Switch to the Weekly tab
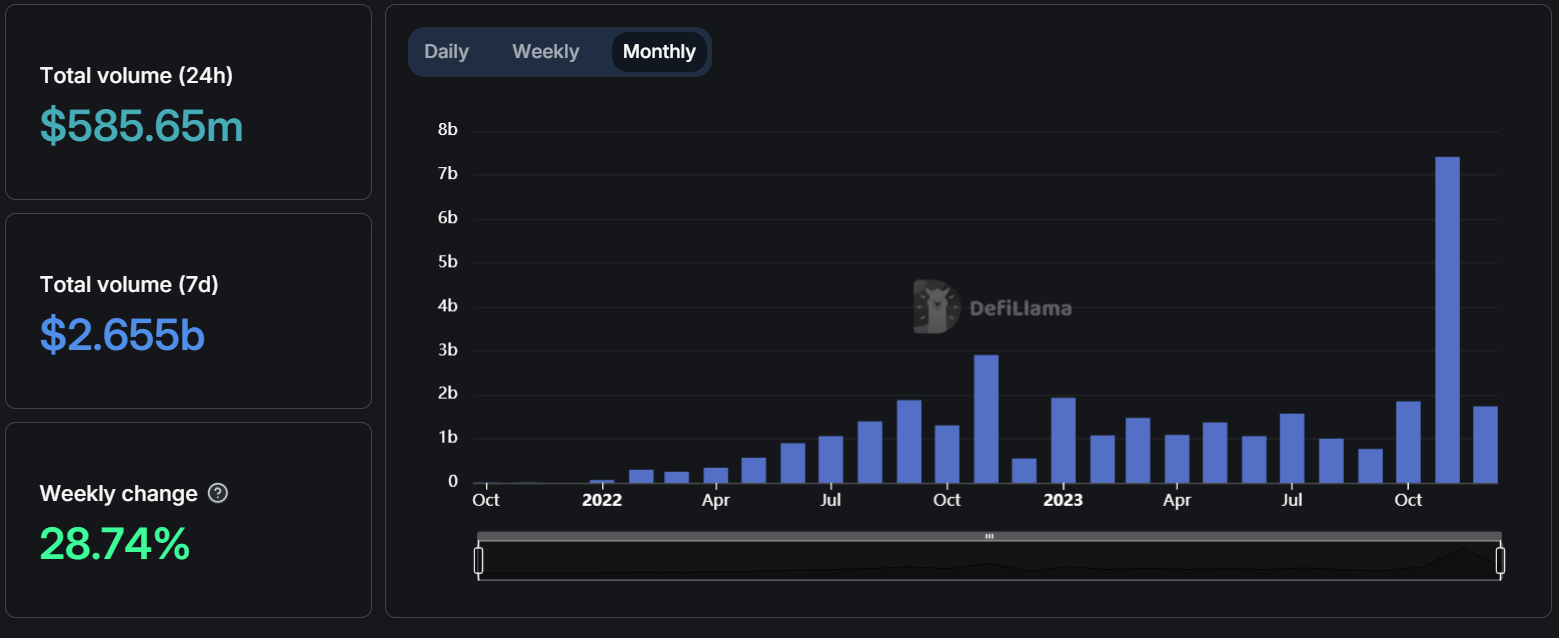1559x638 pixels. [x=545, y=51]
